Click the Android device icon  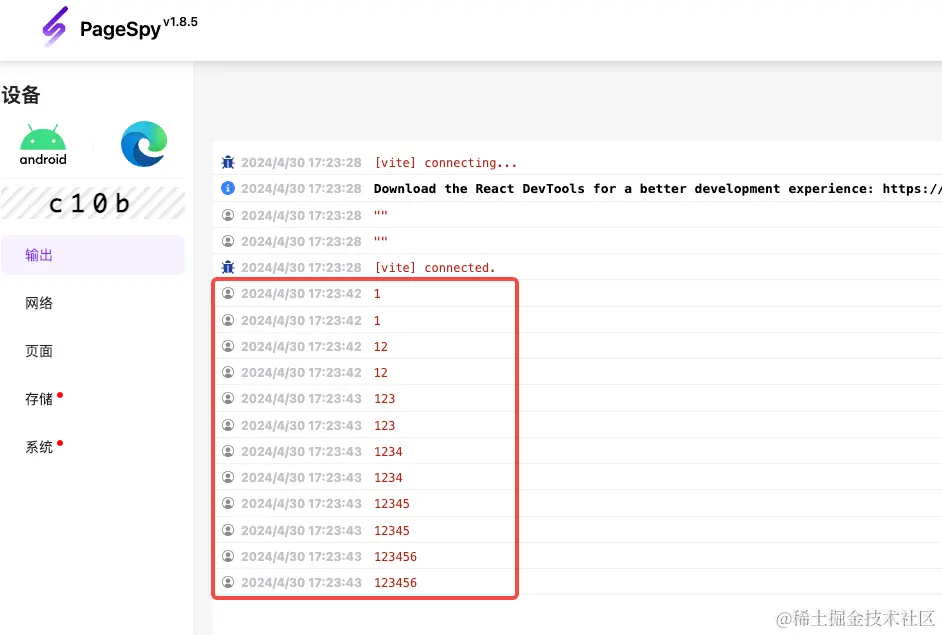click(43, 145)
